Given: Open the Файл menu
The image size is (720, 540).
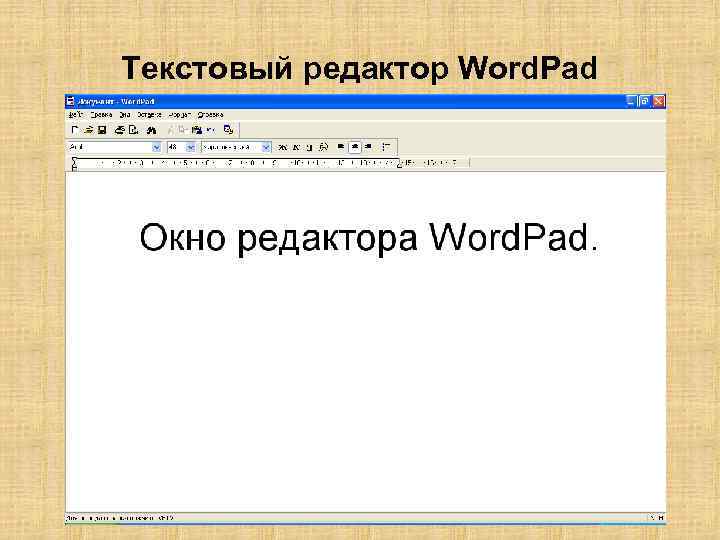Looking at the screenshot, I should 76,115.
